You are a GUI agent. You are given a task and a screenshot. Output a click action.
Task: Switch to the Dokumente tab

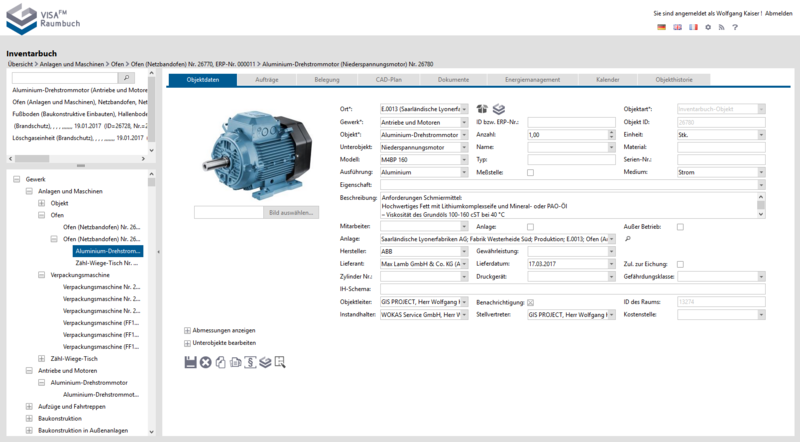coord(453,80)
